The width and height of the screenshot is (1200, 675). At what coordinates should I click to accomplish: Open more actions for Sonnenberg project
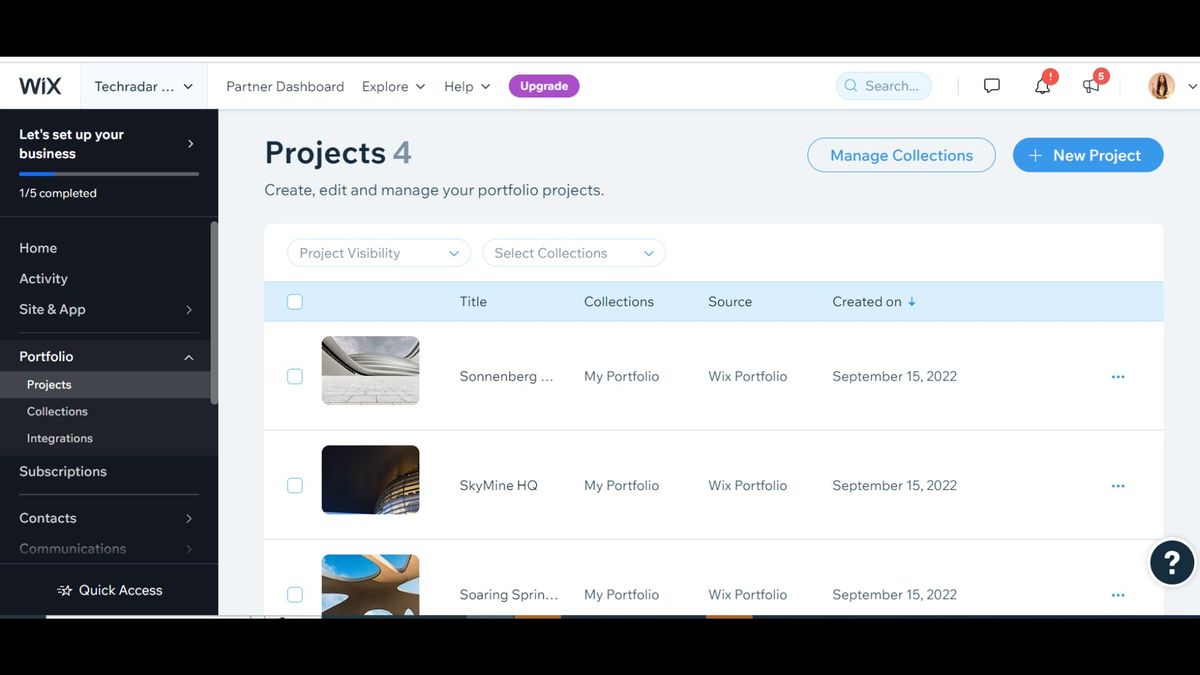tap(1118, 377)
